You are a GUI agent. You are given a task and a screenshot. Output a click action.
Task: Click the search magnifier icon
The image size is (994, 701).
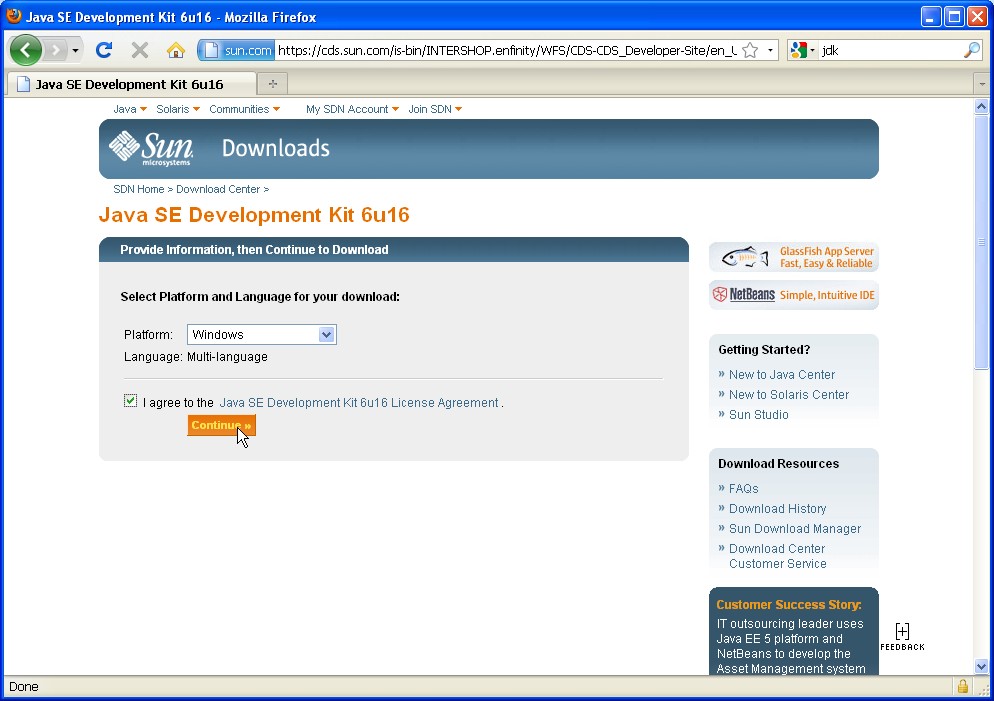971,50
